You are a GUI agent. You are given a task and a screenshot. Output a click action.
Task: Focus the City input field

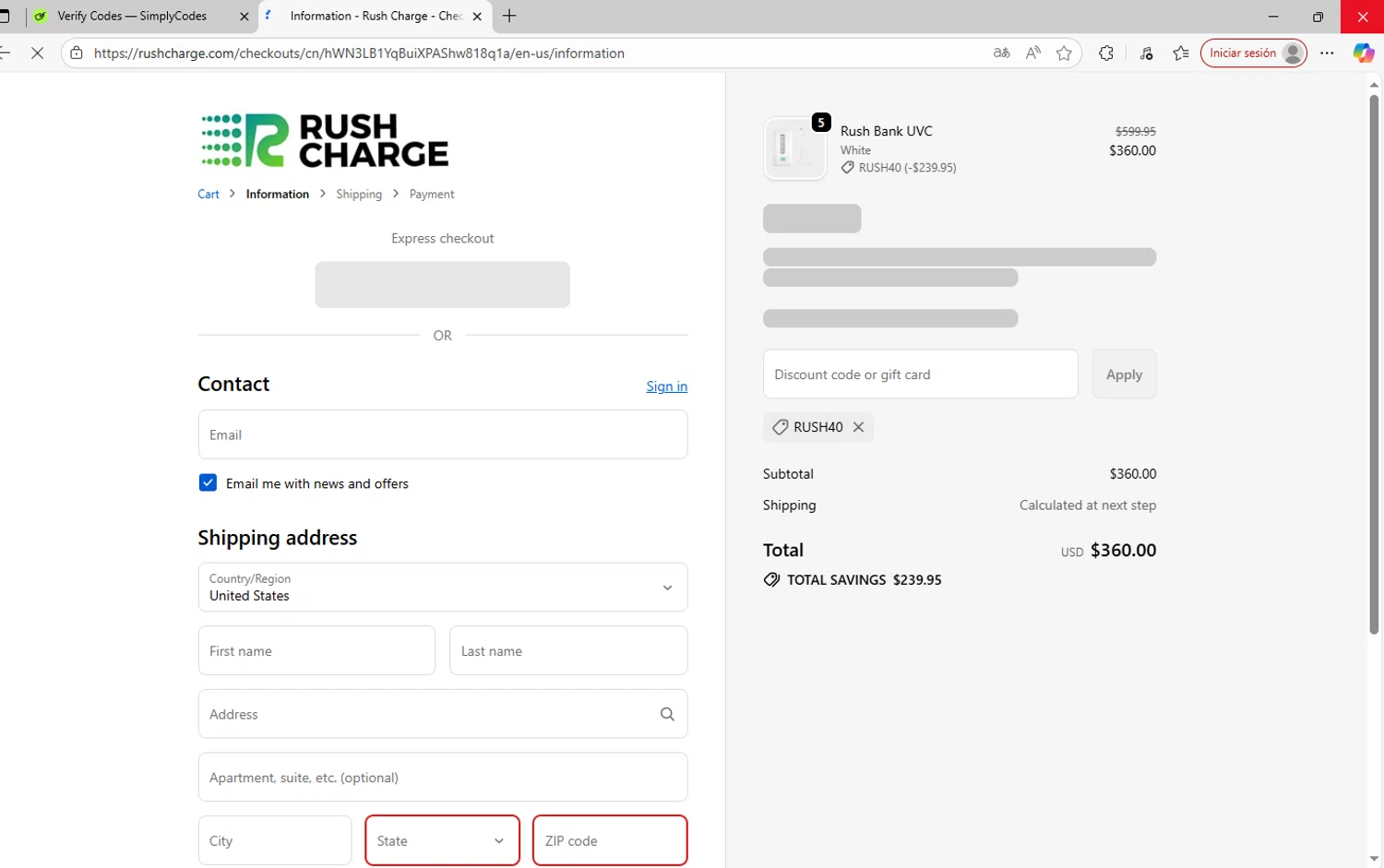(275, 840)
